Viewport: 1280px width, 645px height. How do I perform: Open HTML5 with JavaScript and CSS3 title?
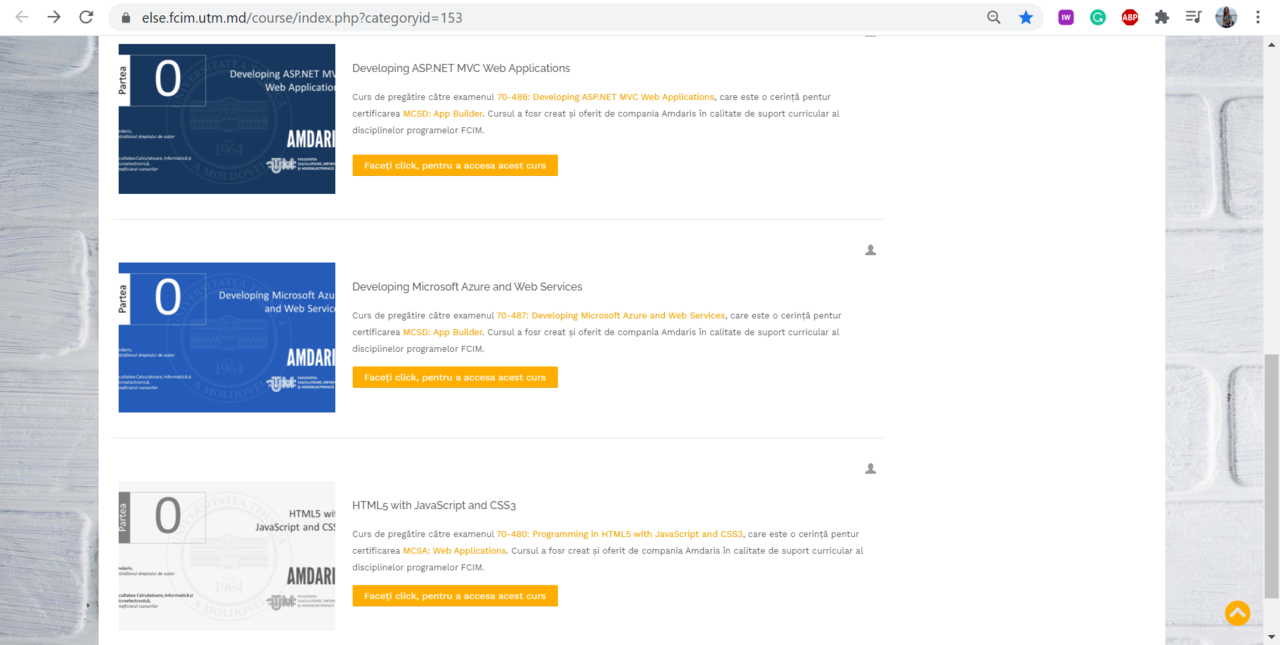pos(434,505)
